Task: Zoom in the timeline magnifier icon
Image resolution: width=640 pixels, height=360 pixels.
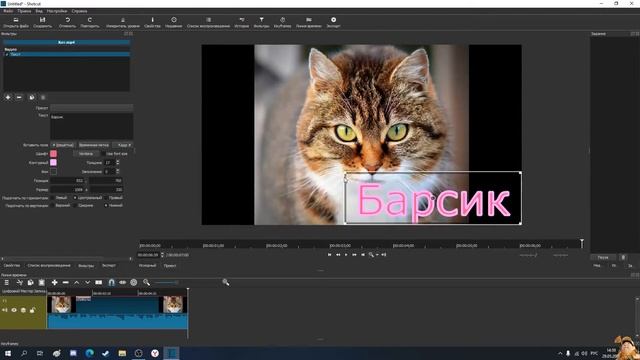Action: [226, 282]
